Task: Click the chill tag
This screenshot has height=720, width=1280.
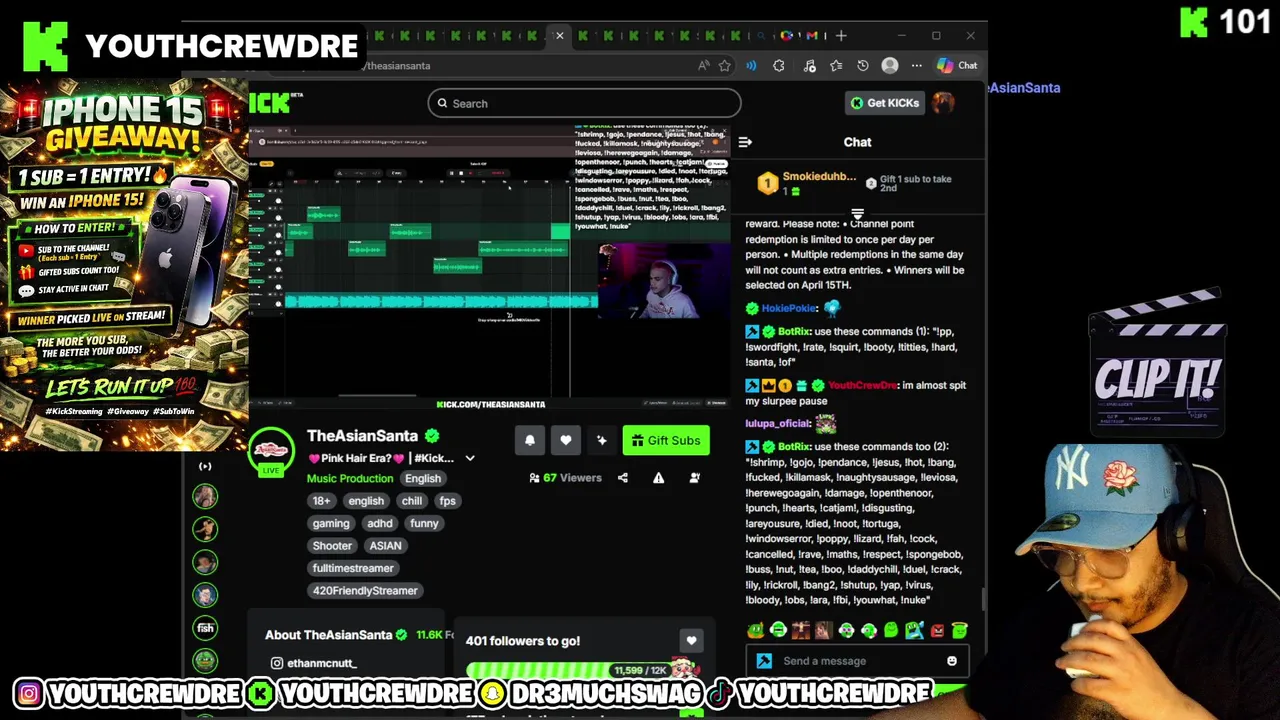Action: click(x=412, y=501)
